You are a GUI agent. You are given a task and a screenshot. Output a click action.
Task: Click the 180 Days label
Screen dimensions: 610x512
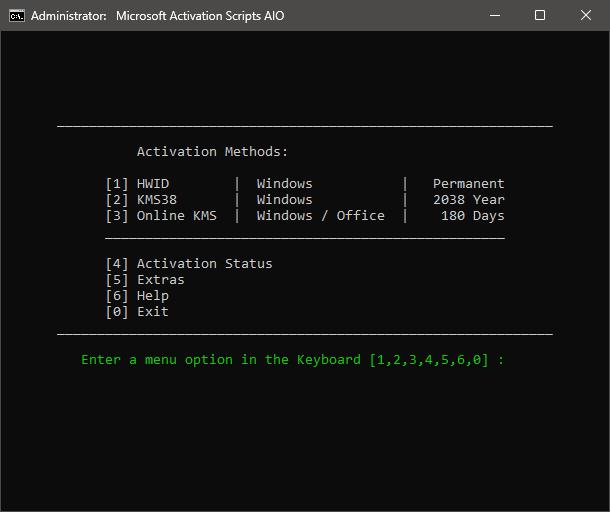coord(472,216)
